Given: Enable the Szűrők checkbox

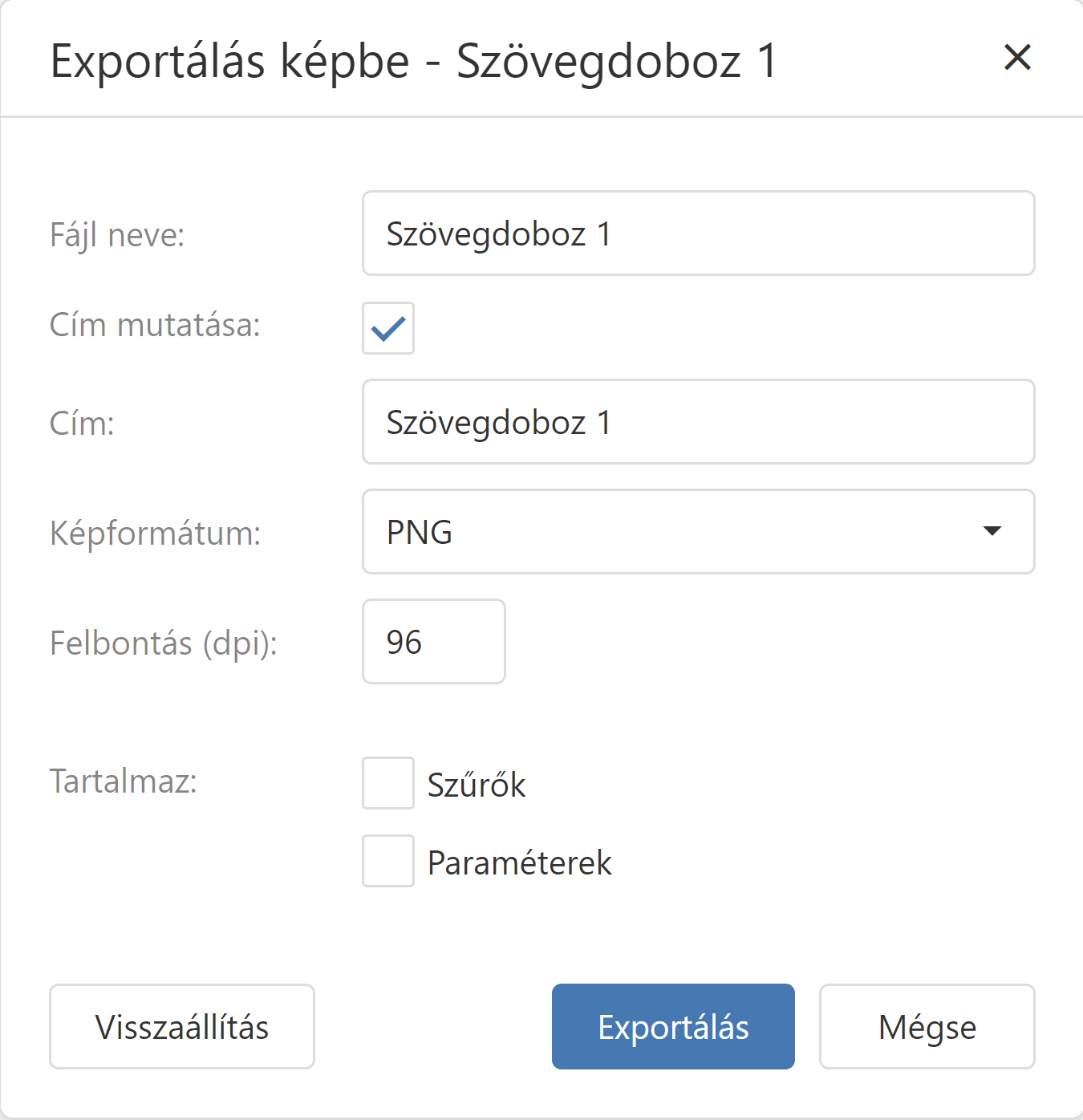Looking at the screenshot, I should 388,783.
